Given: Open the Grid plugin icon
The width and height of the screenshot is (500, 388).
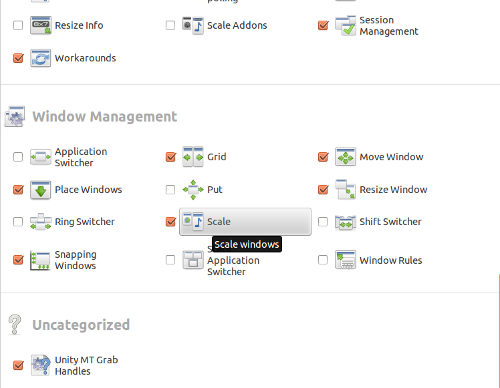Looking at the screenshot, I should click(x=193, y=157).
